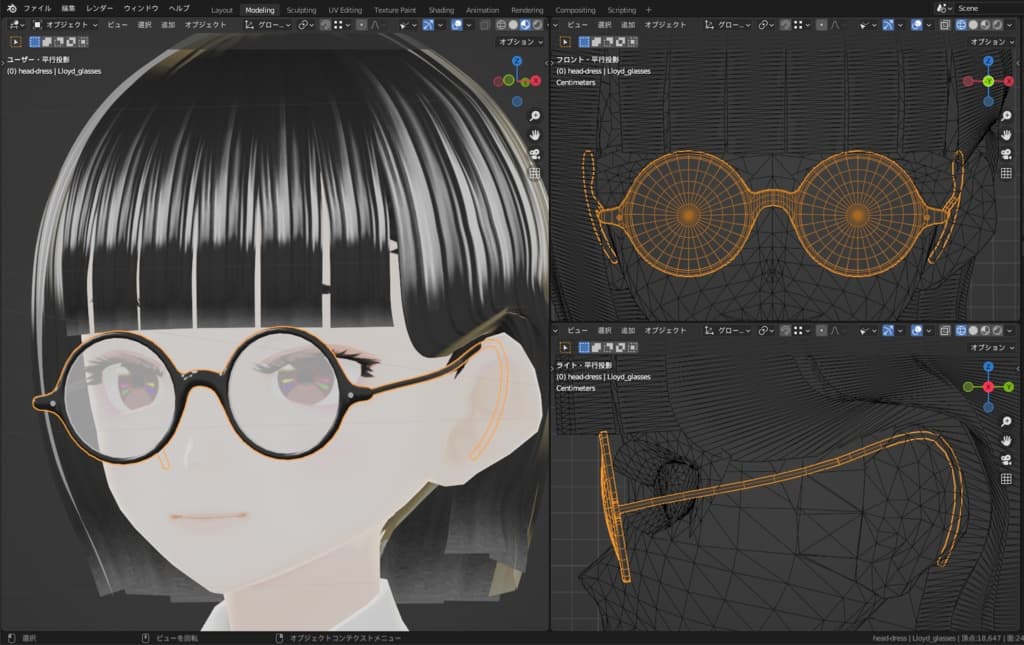Toggle X-ray mode in the front viewport header
Viewport: 1024px width, 645px height.
944,24
